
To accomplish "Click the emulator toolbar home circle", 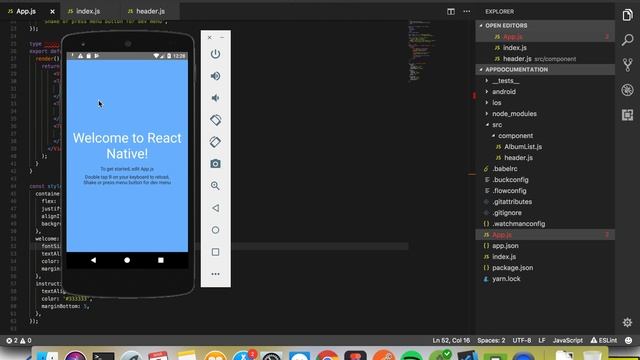I will 216,230.
